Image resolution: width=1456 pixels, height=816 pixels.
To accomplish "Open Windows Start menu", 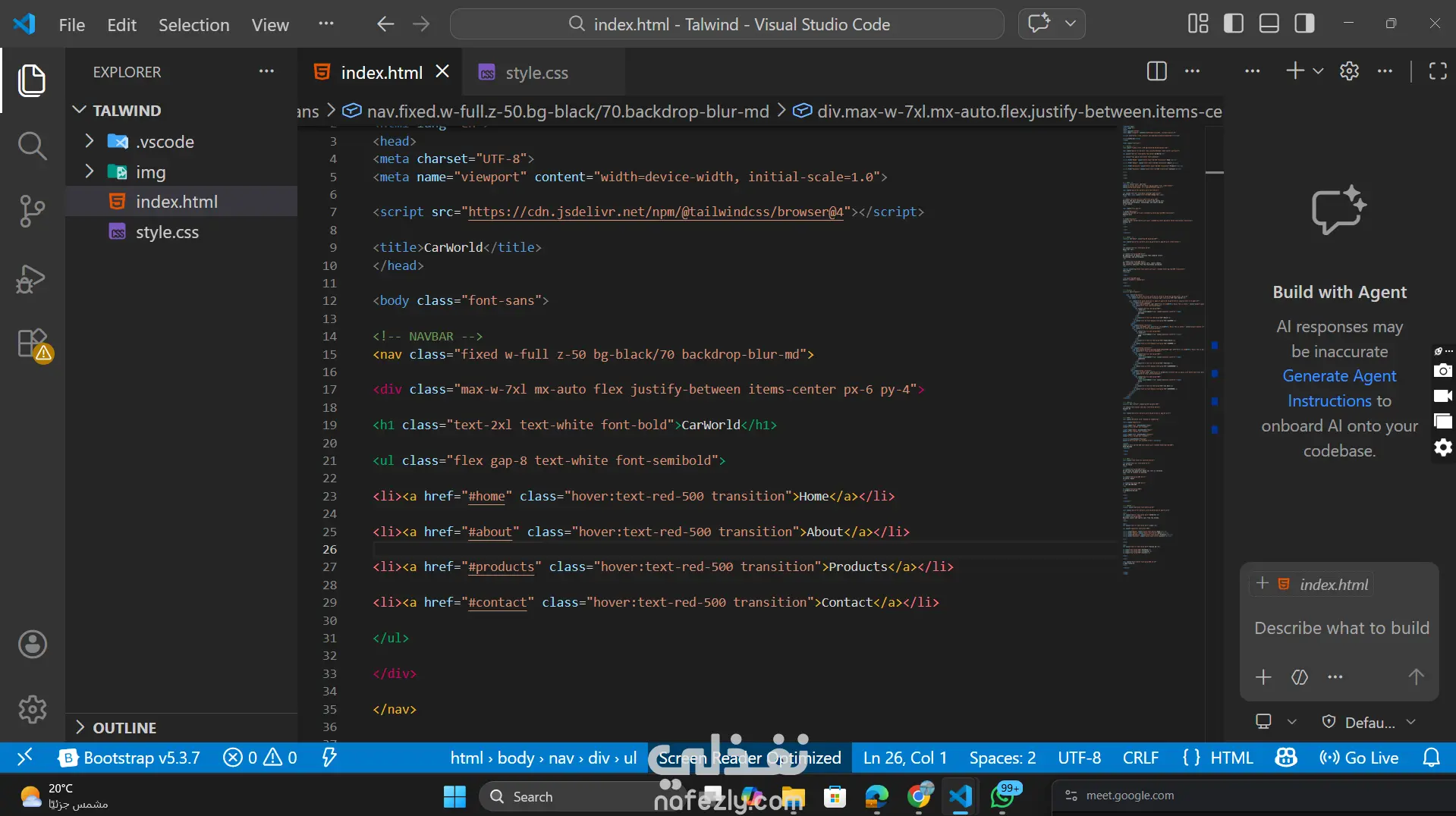I will [454, 796].
